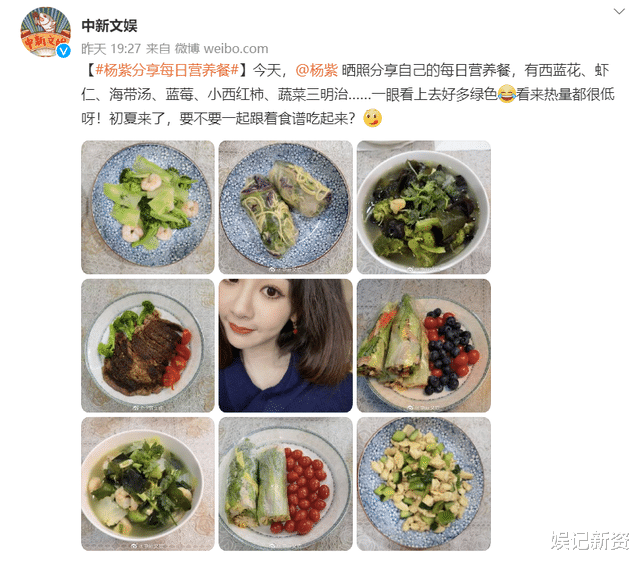Click the yummy face emoji after the question
This screenshot has height=564, width=640.
coord(372,118)
